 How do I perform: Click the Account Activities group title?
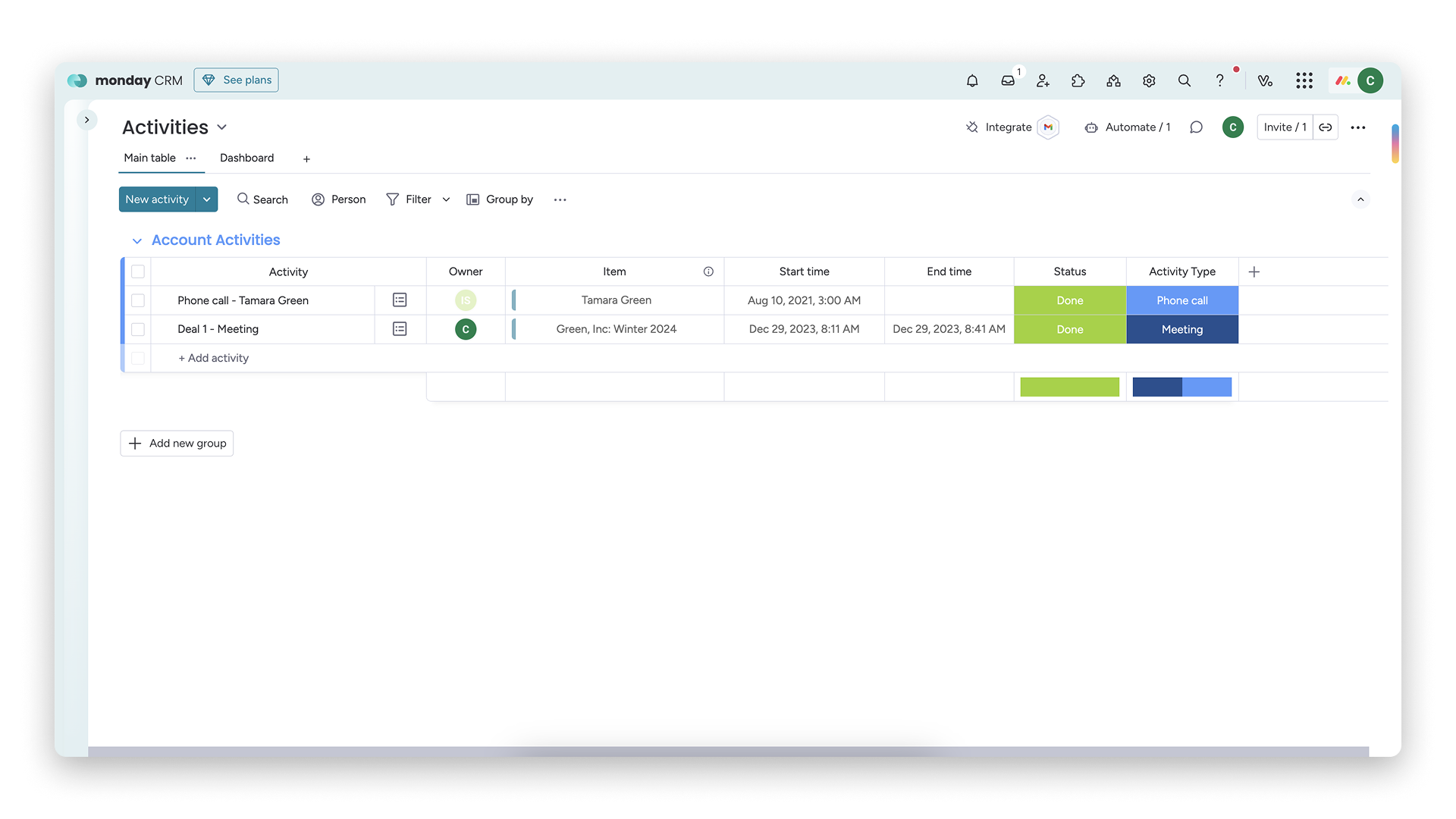[216, 240]
